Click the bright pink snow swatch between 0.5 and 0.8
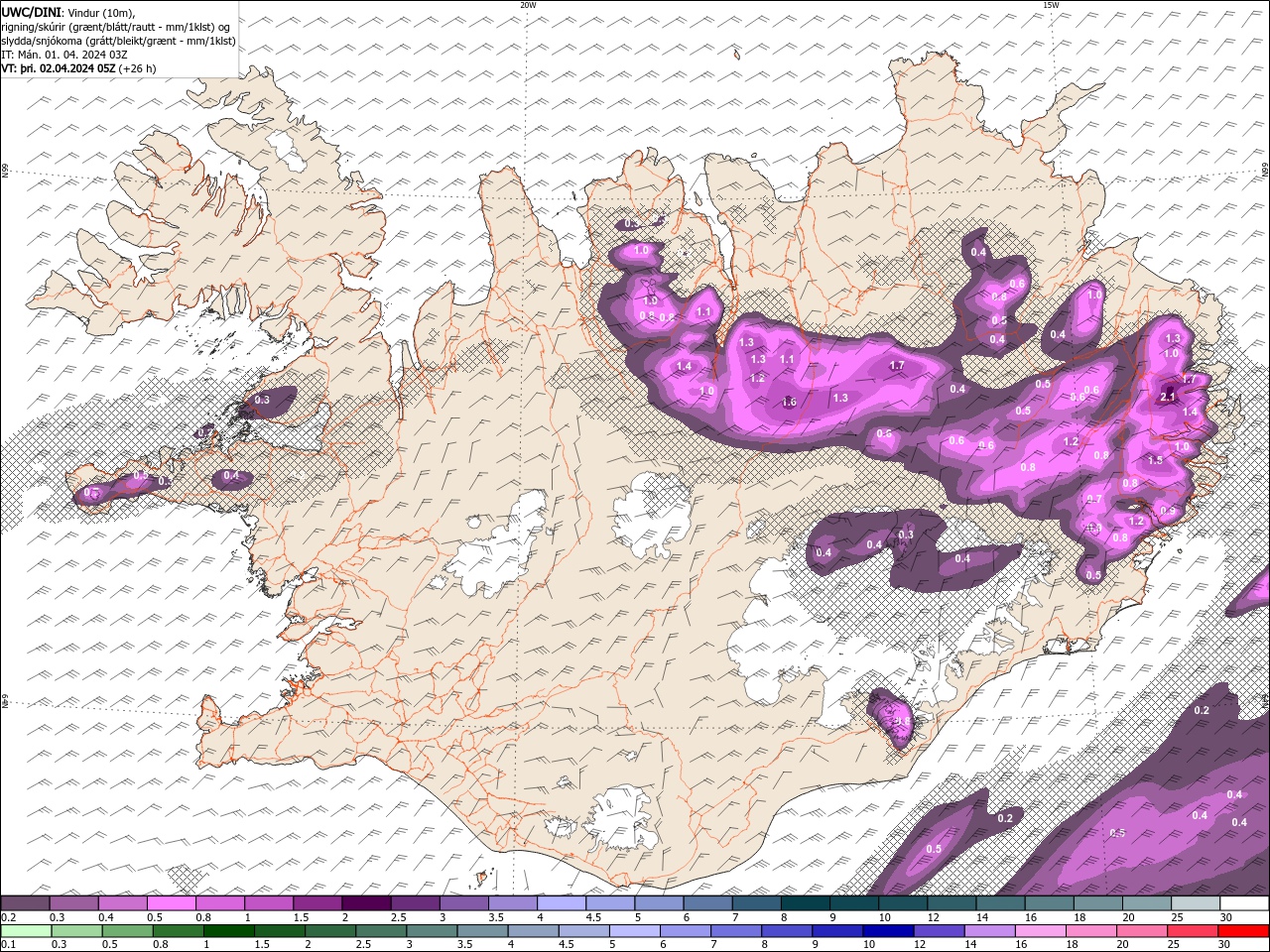The width and height of the screenshot is (1270, 952). (x=171, y=903)
